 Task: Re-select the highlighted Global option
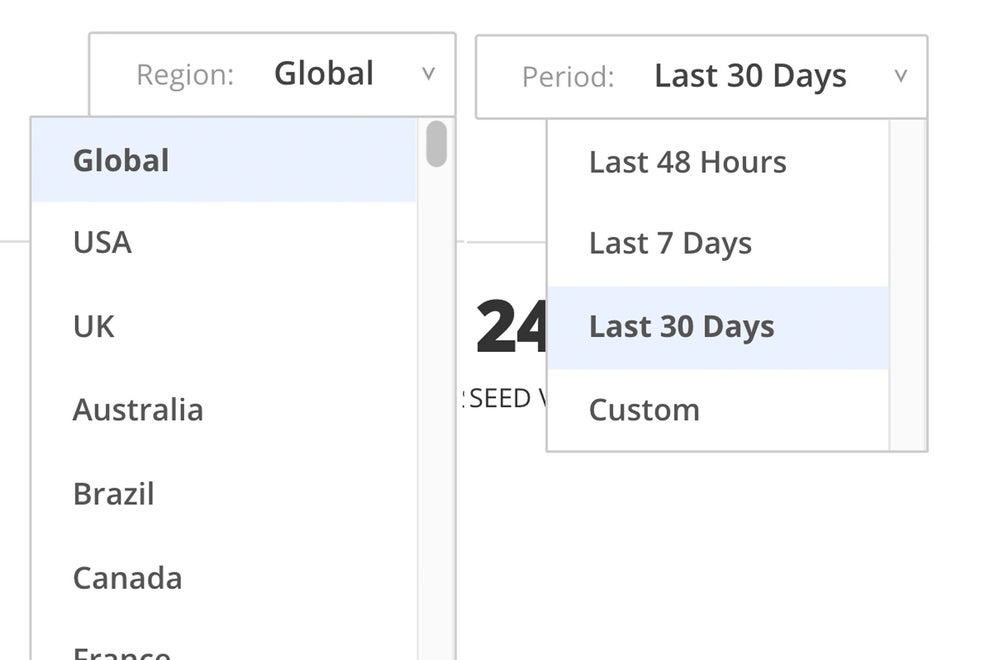(120, 160)
